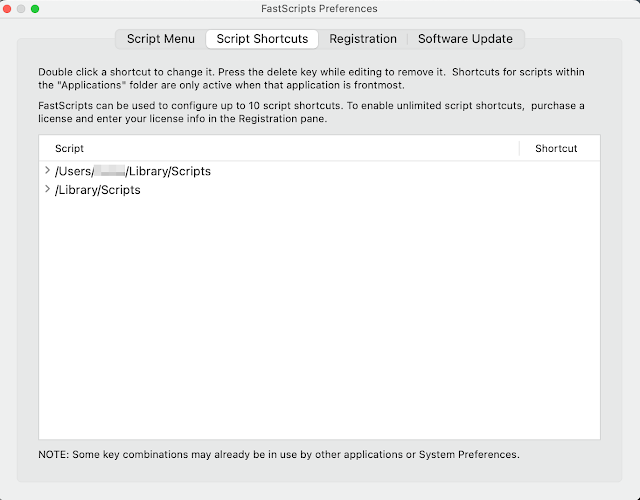Select the /Users/.../Library/Scripts folder row
Viewport: 640px width, 500px height.
point(319,171)
